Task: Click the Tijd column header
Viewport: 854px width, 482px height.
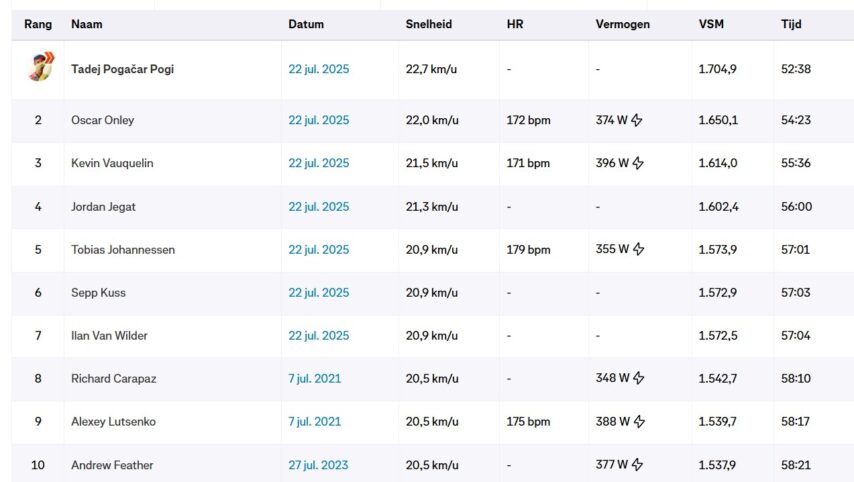Action: point(791,24)
